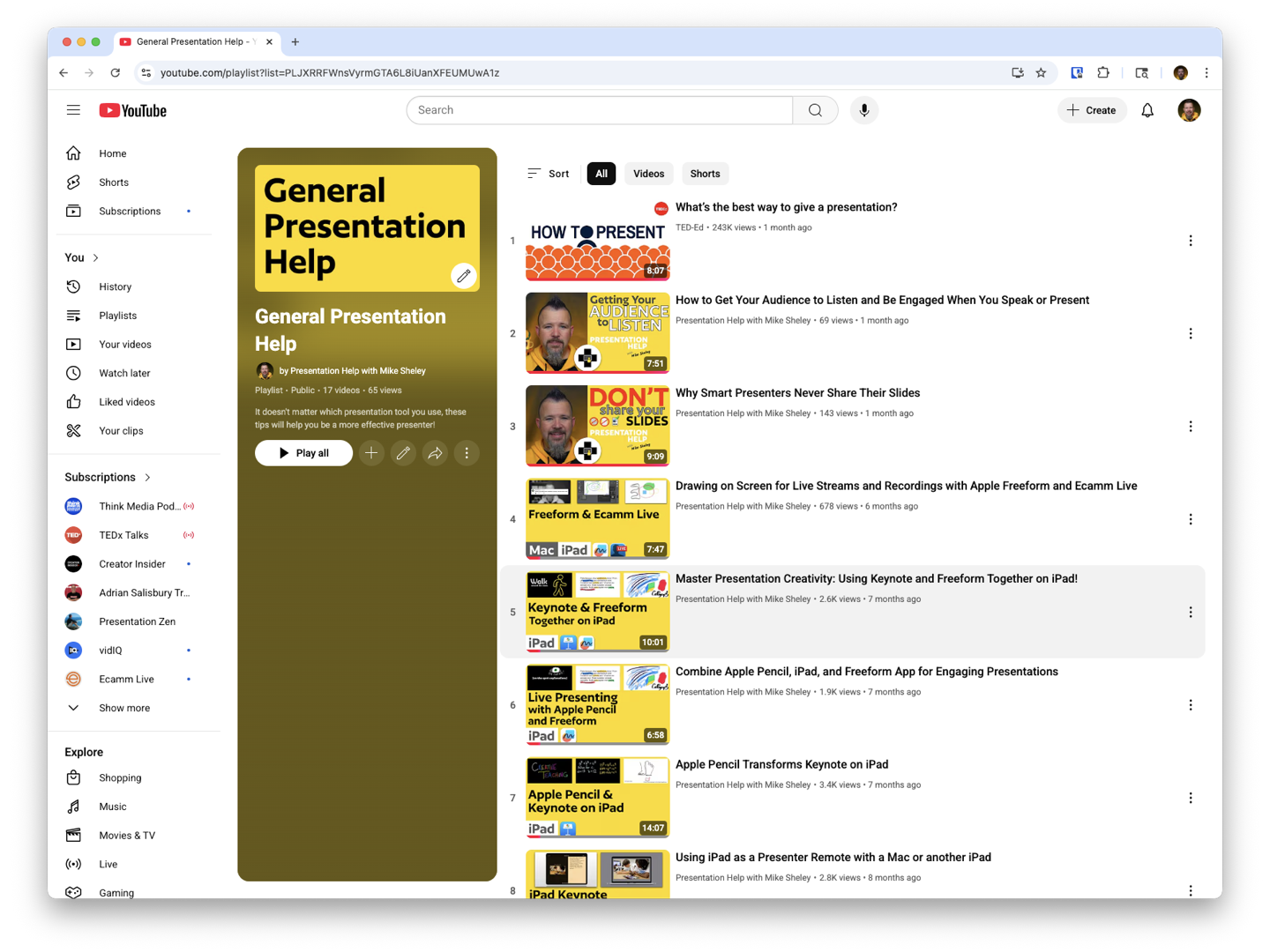Open the Getting Your Audience to Listen thumbnail
Viewport: 1270px width, 952px height.
click(597, 333)
